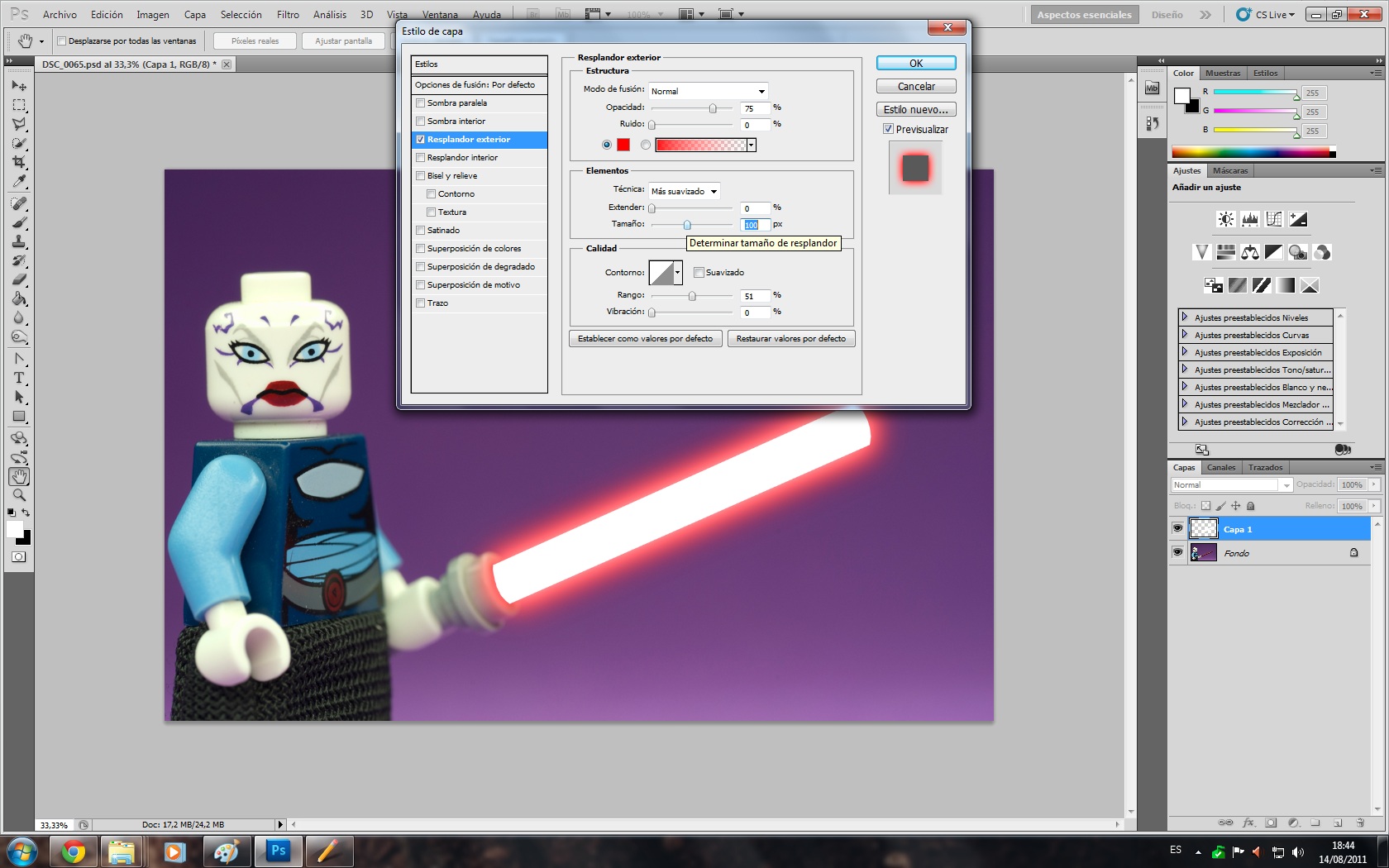The width and height of the screenshot is (1389, 868).
Task: Enable the Sombra paralela checkbox
Action: 421,103
